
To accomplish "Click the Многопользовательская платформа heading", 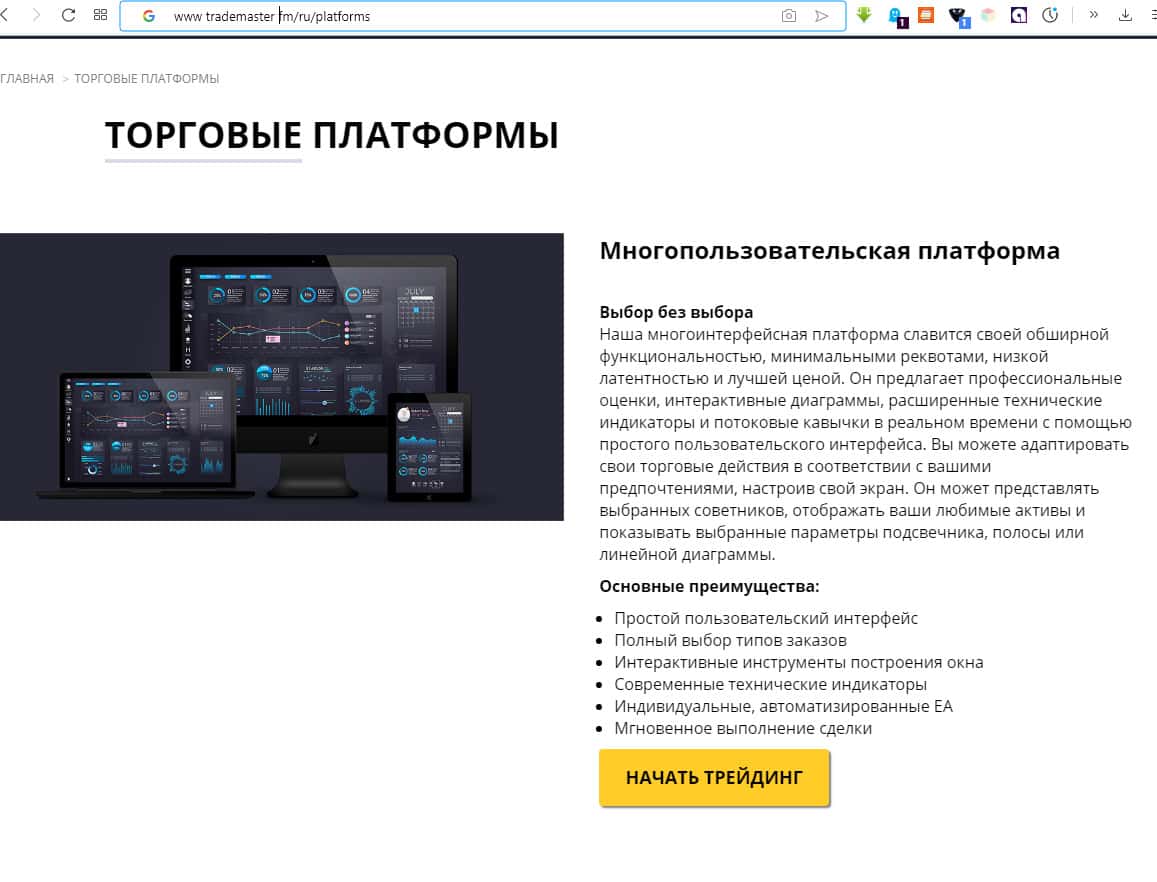I will coord(829,251).
